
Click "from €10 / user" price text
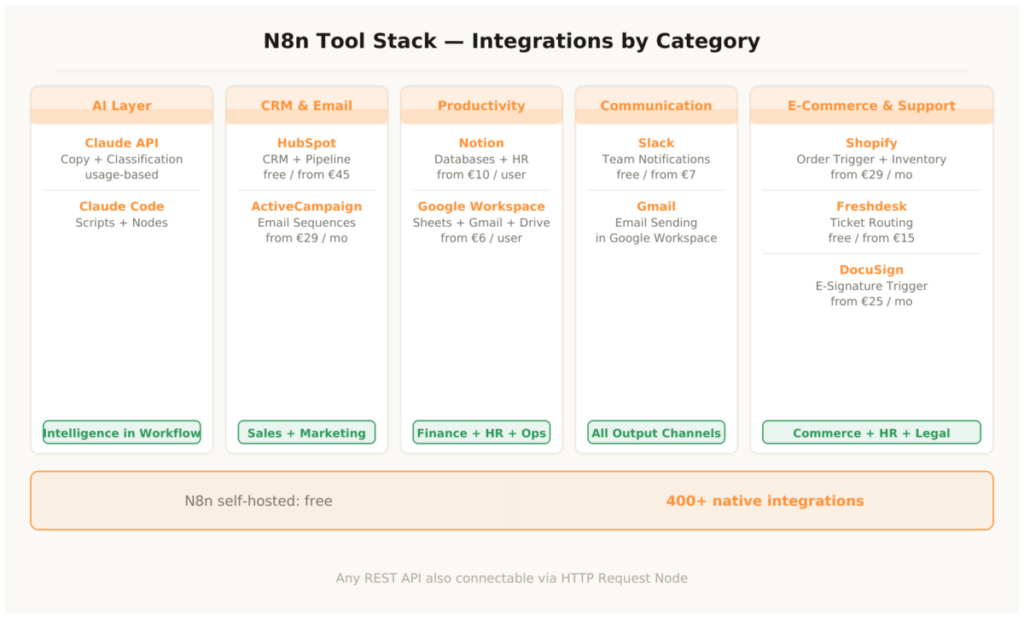(x=481, y=175)
